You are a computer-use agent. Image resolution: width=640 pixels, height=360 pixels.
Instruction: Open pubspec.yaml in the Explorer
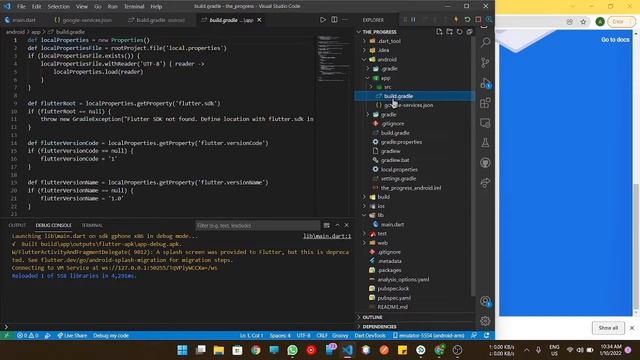394,298
